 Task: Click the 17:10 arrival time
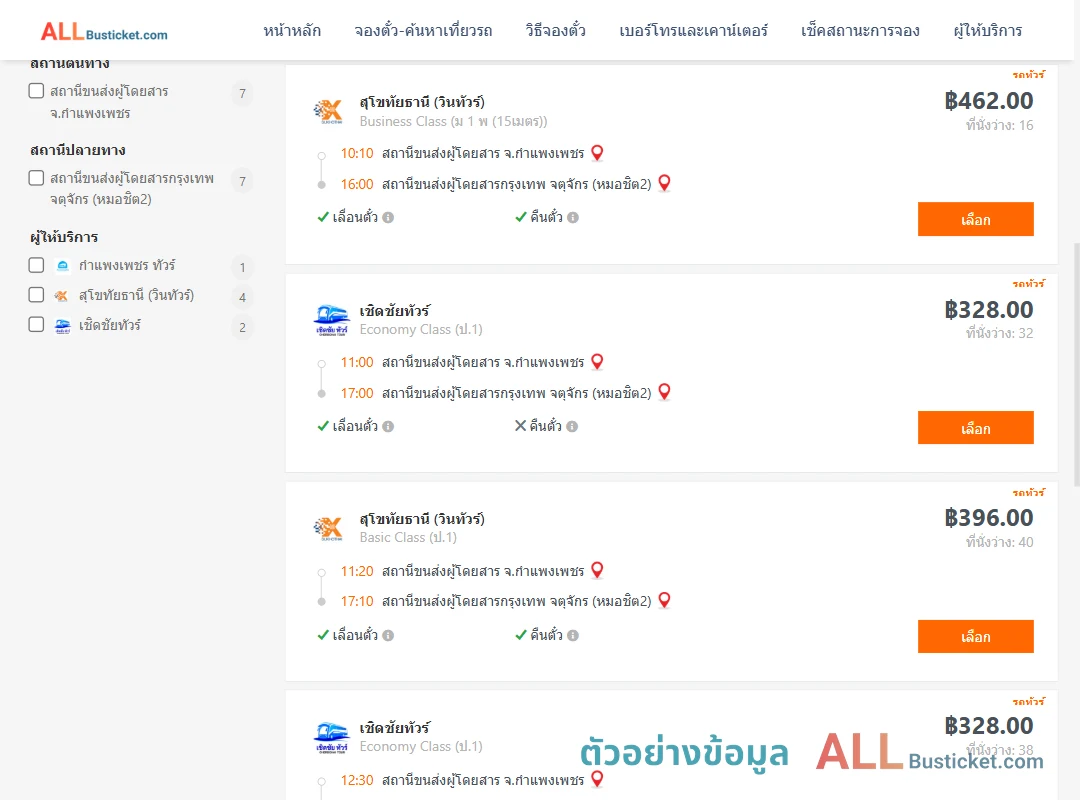357,601
